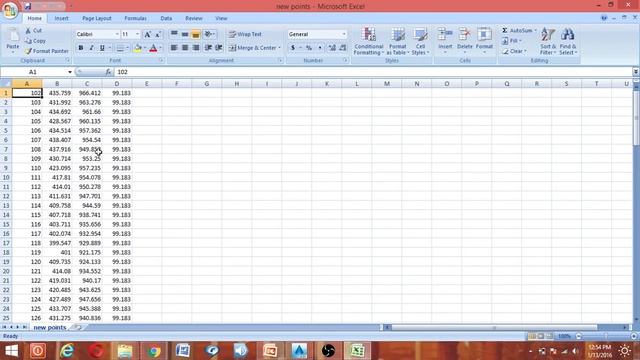
Task: Switch to the View tab
Action: pyautogui.click(x=221, y=18)
